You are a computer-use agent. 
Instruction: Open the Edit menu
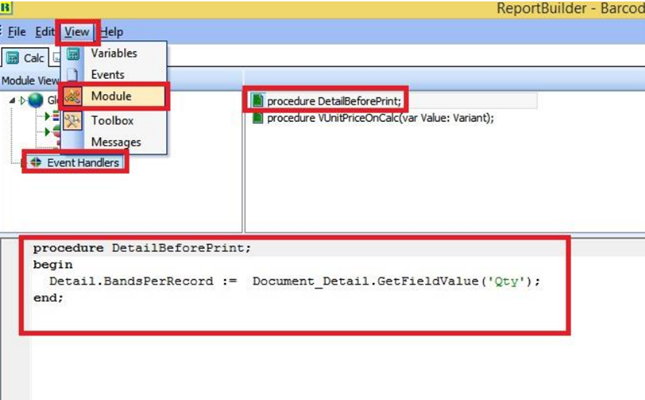pyautogui.click(x=45, y=32)
